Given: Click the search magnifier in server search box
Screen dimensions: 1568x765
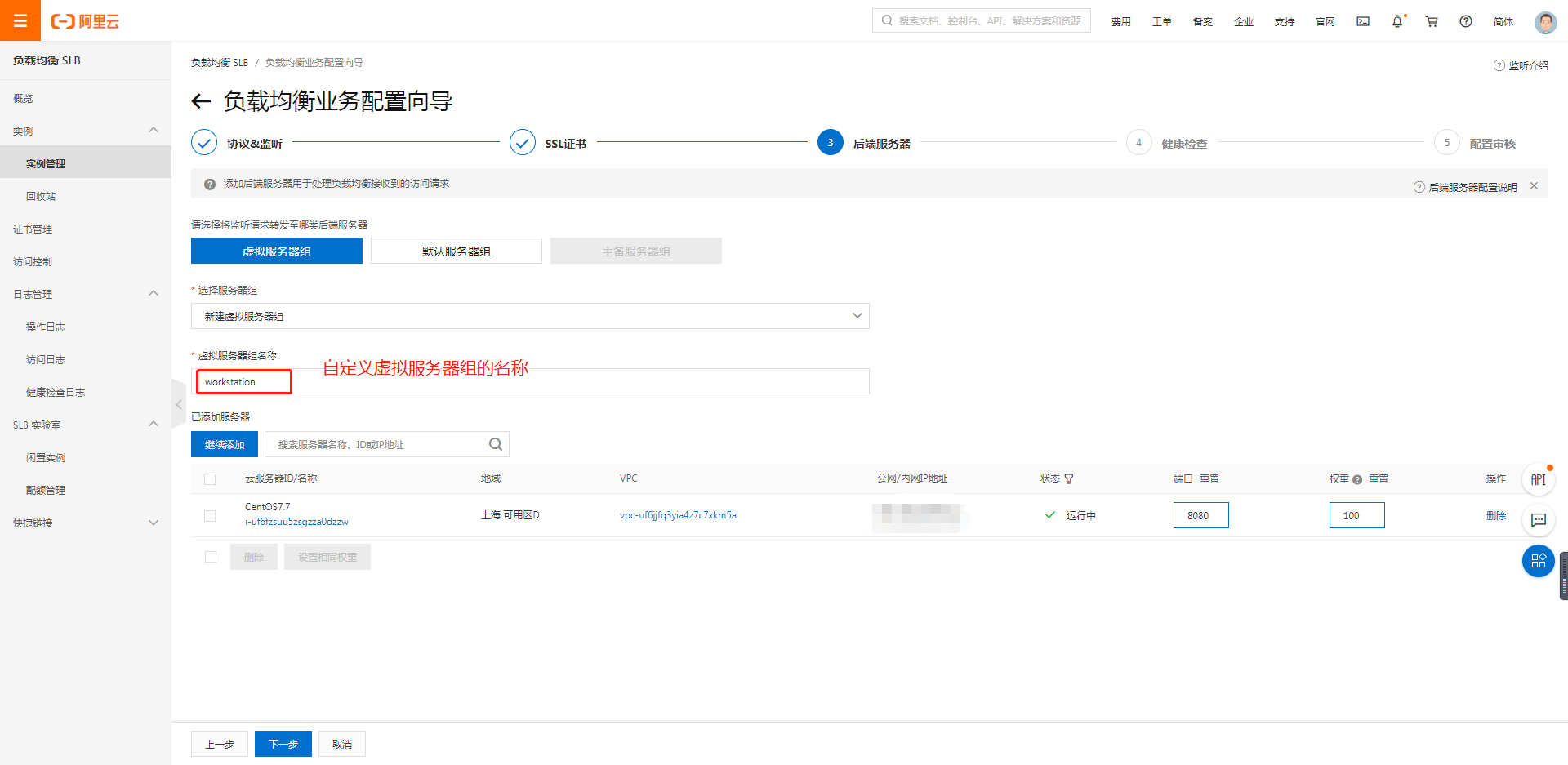Looking at the screenshot, I should pos(495,444).
